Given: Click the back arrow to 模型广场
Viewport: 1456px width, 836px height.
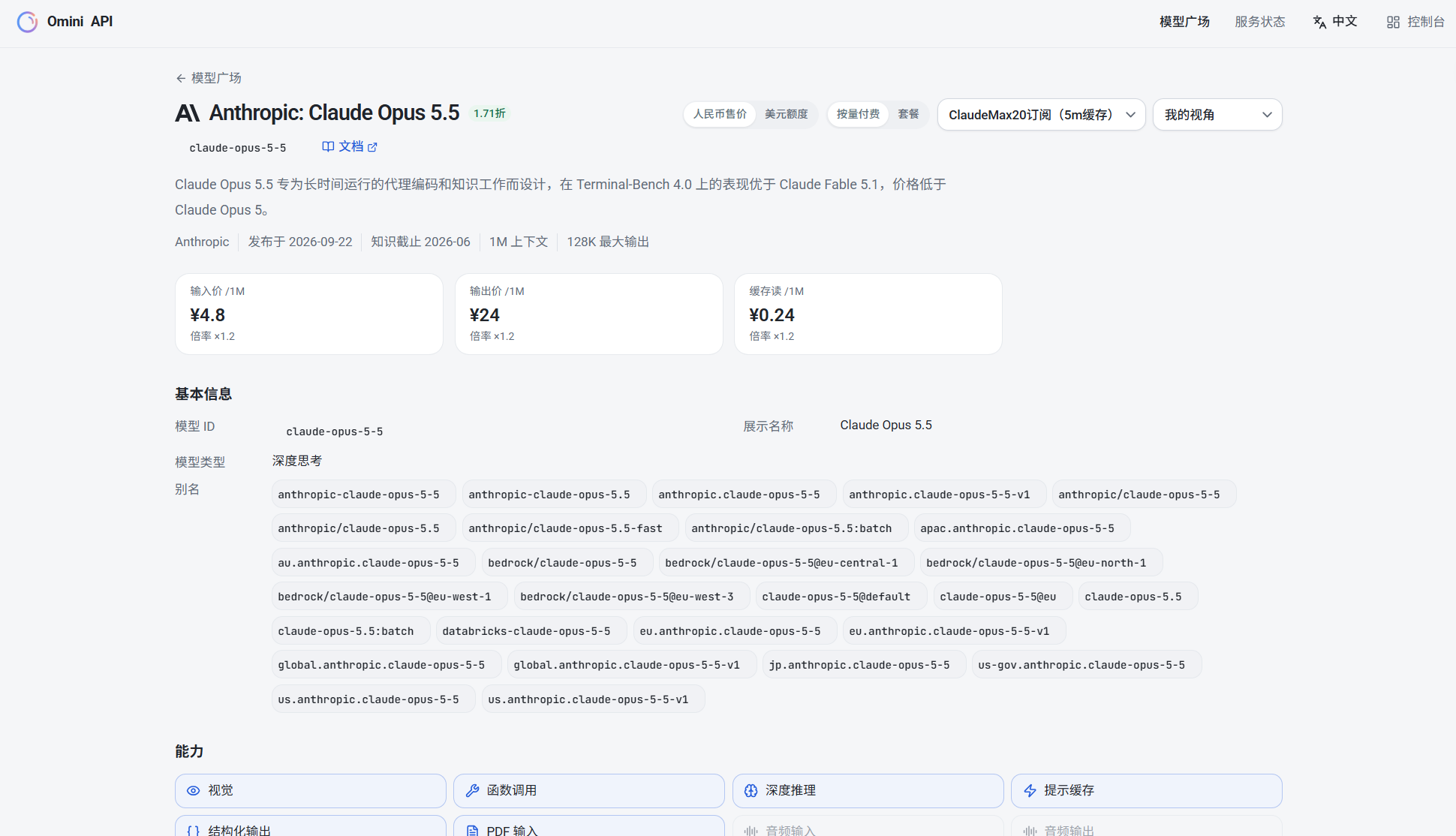Looking at the screenshot, I should [181, 78].
